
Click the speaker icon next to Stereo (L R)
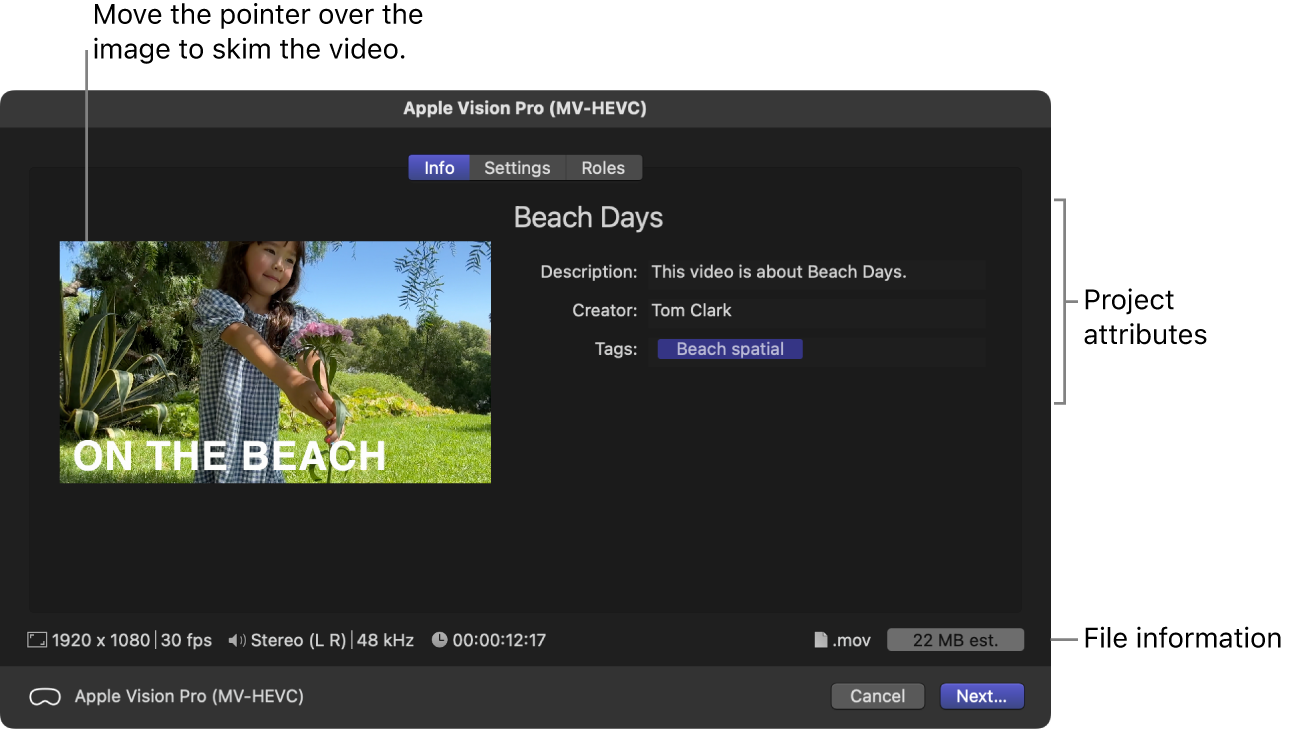[x=235, y=640]
